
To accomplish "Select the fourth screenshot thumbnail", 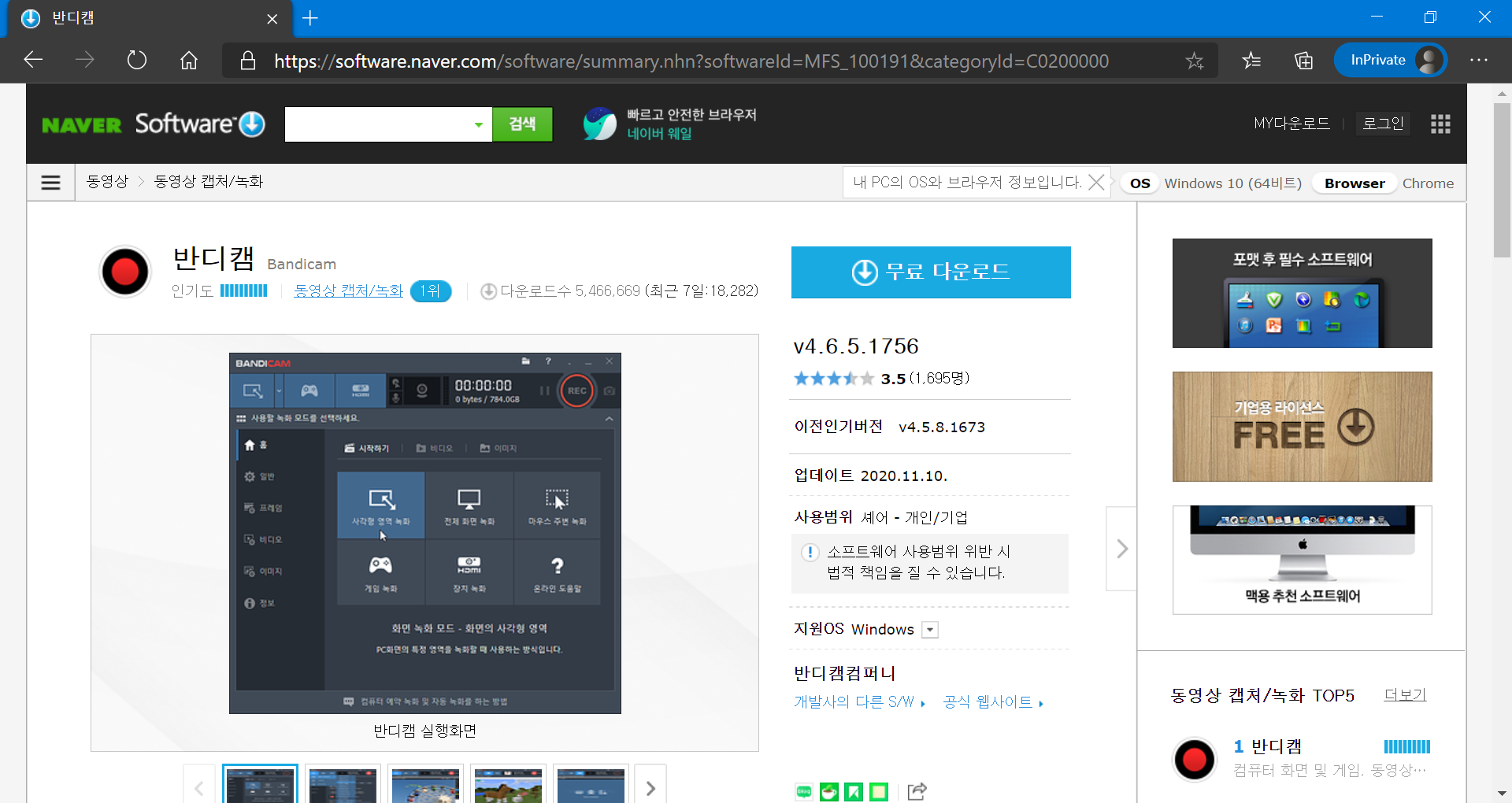I will coord(508,785).
